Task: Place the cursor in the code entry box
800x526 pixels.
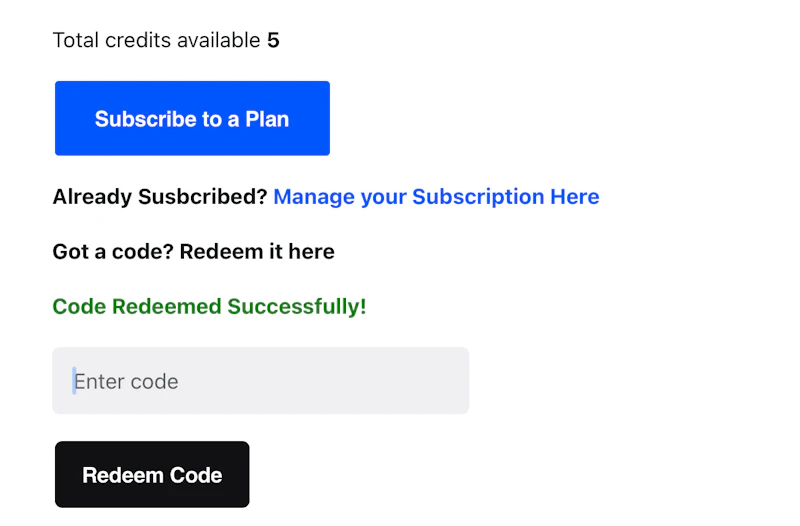Action: [260, 381]
